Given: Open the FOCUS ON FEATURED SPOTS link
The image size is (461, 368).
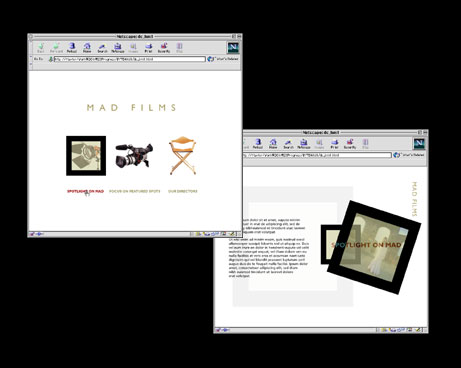Looking at the screenshot, I should coord(135,191).
